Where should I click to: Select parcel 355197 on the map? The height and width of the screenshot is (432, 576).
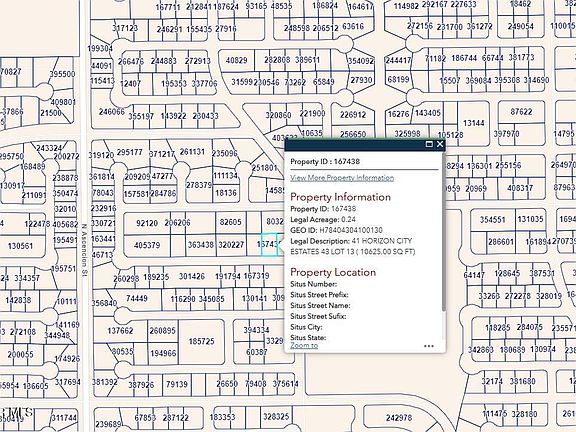click(x=141, y=116)
